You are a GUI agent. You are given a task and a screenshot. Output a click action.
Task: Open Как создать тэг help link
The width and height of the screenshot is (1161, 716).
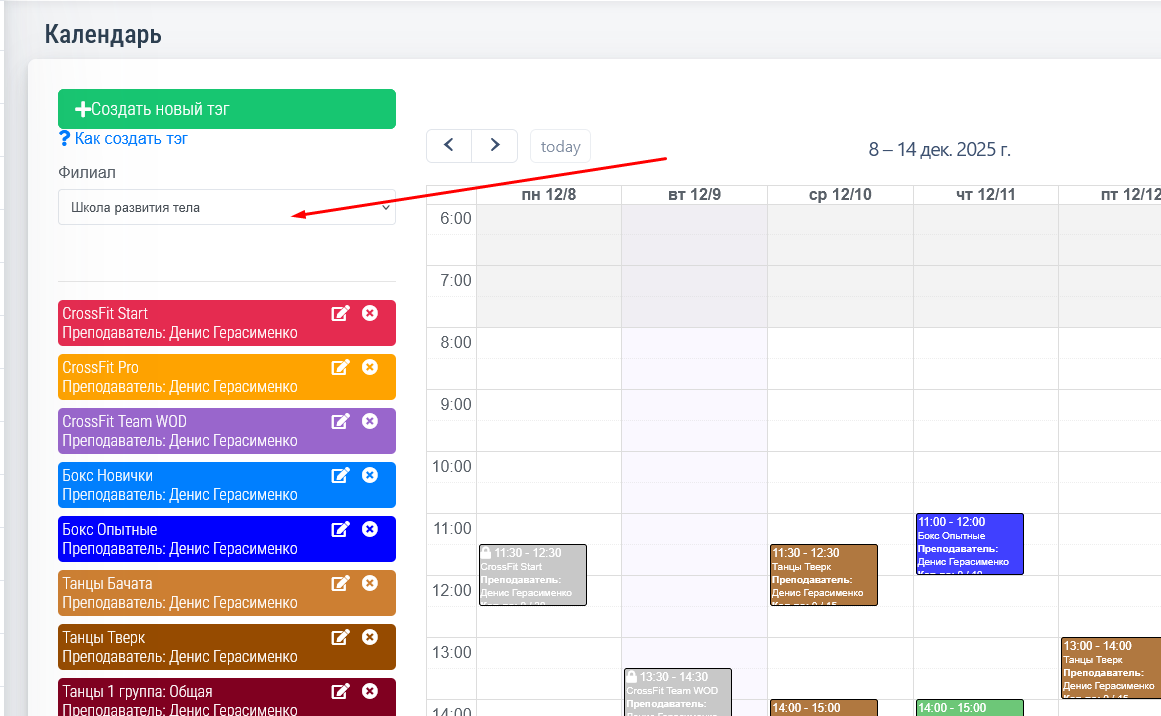coord(130,139)
